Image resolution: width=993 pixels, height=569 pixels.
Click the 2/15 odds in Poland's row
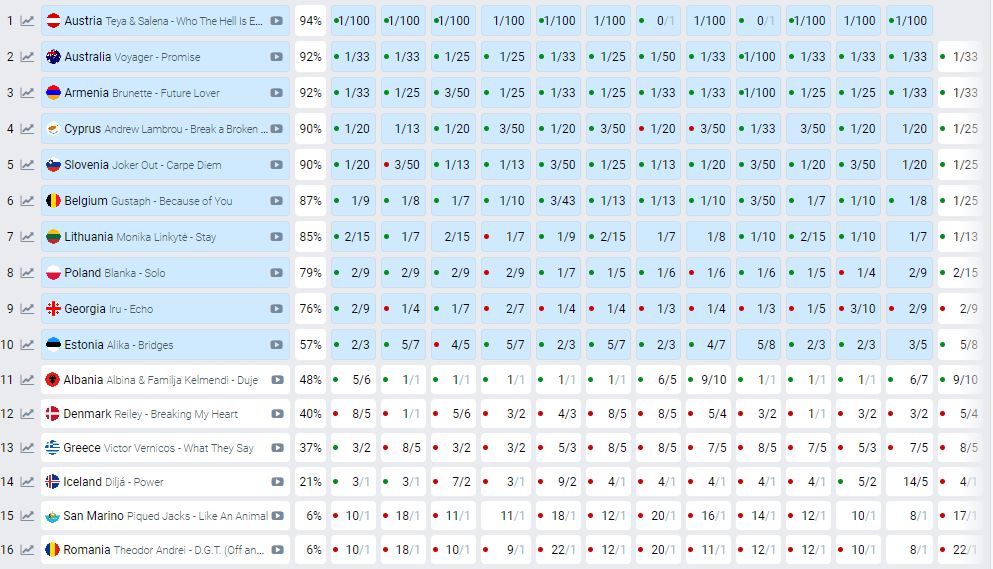[960, 273]
